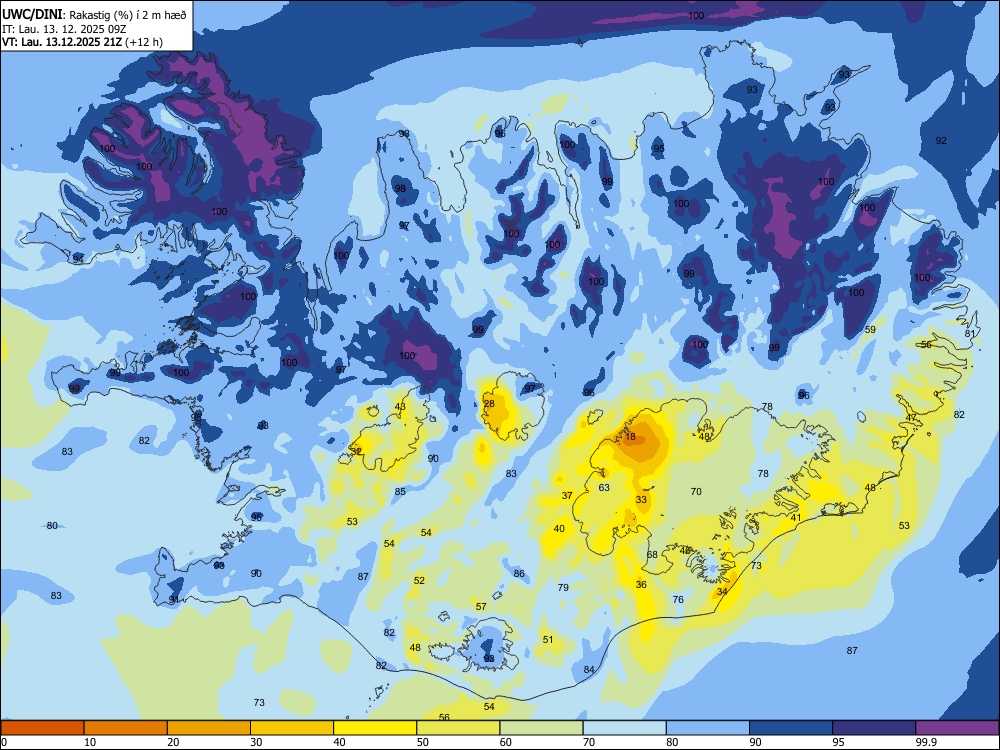Click the 'Rakastig (%) í 2 m hæð' label
1000x750 pixels.
coord(128,15)
